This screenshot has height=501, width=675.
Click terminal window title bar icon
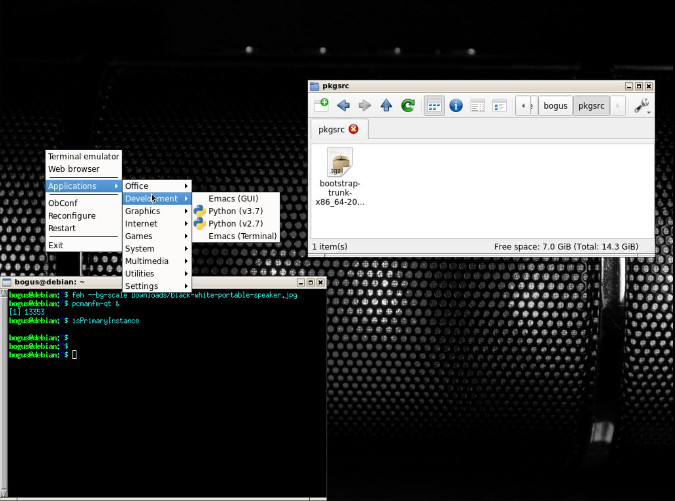click(6, 282)
